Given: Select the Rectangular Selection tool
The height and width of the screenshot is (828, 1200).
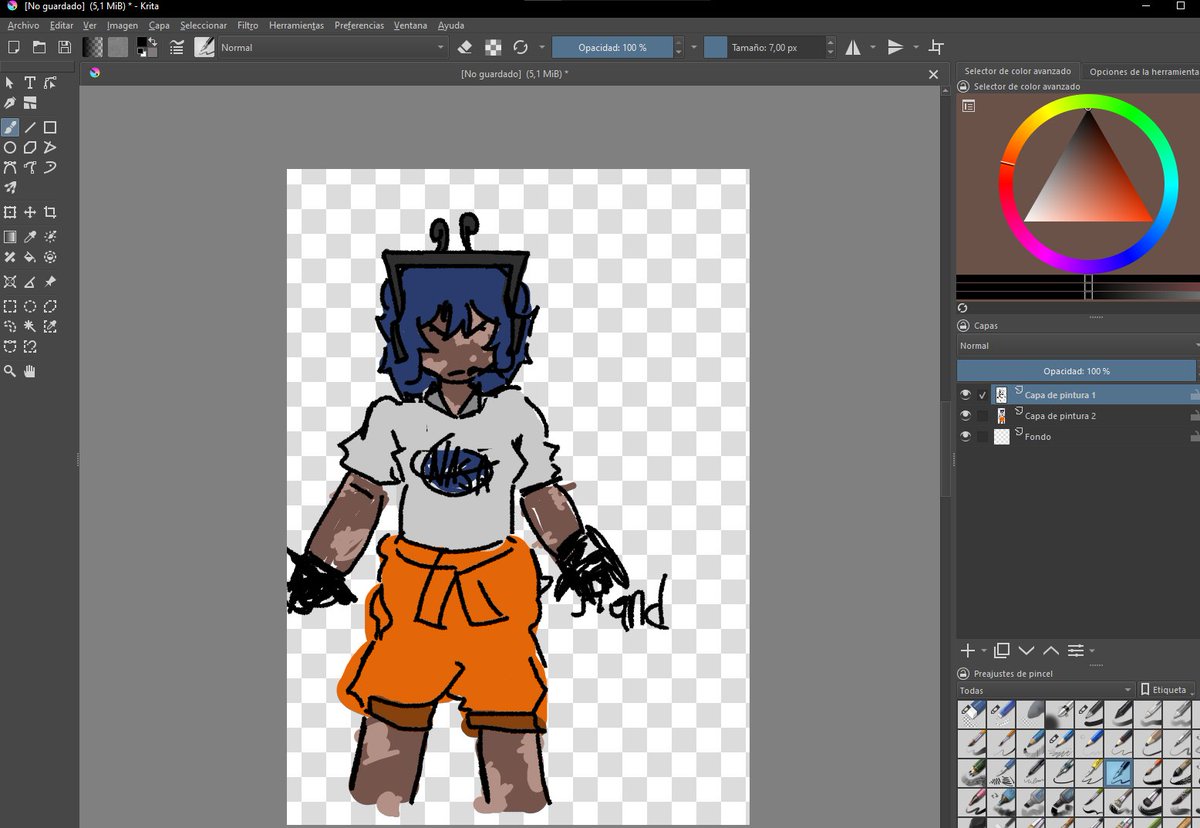Looking at the screenshot, I should coord(10,306).
